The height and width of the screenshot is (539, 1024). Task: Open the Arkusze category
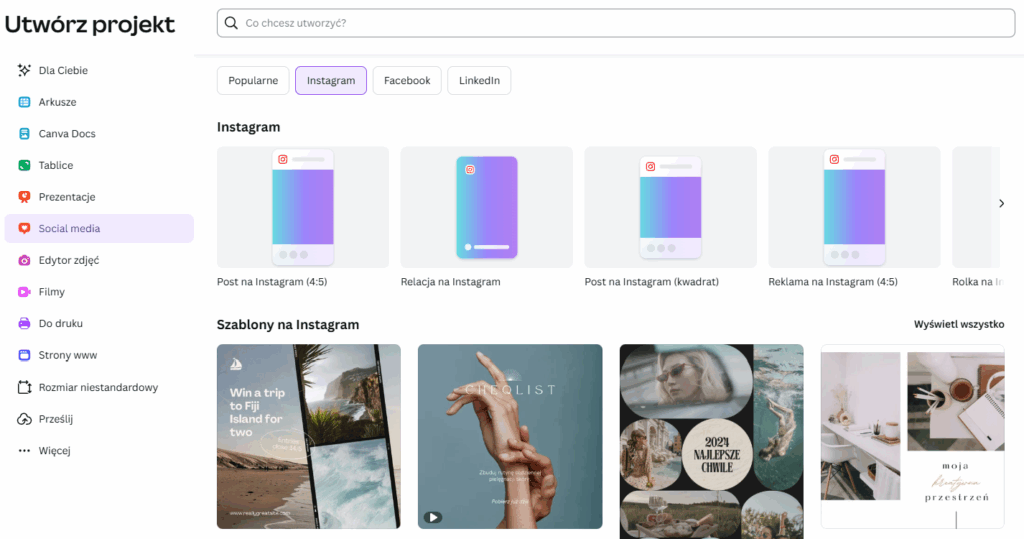click(x=99, y=102)
